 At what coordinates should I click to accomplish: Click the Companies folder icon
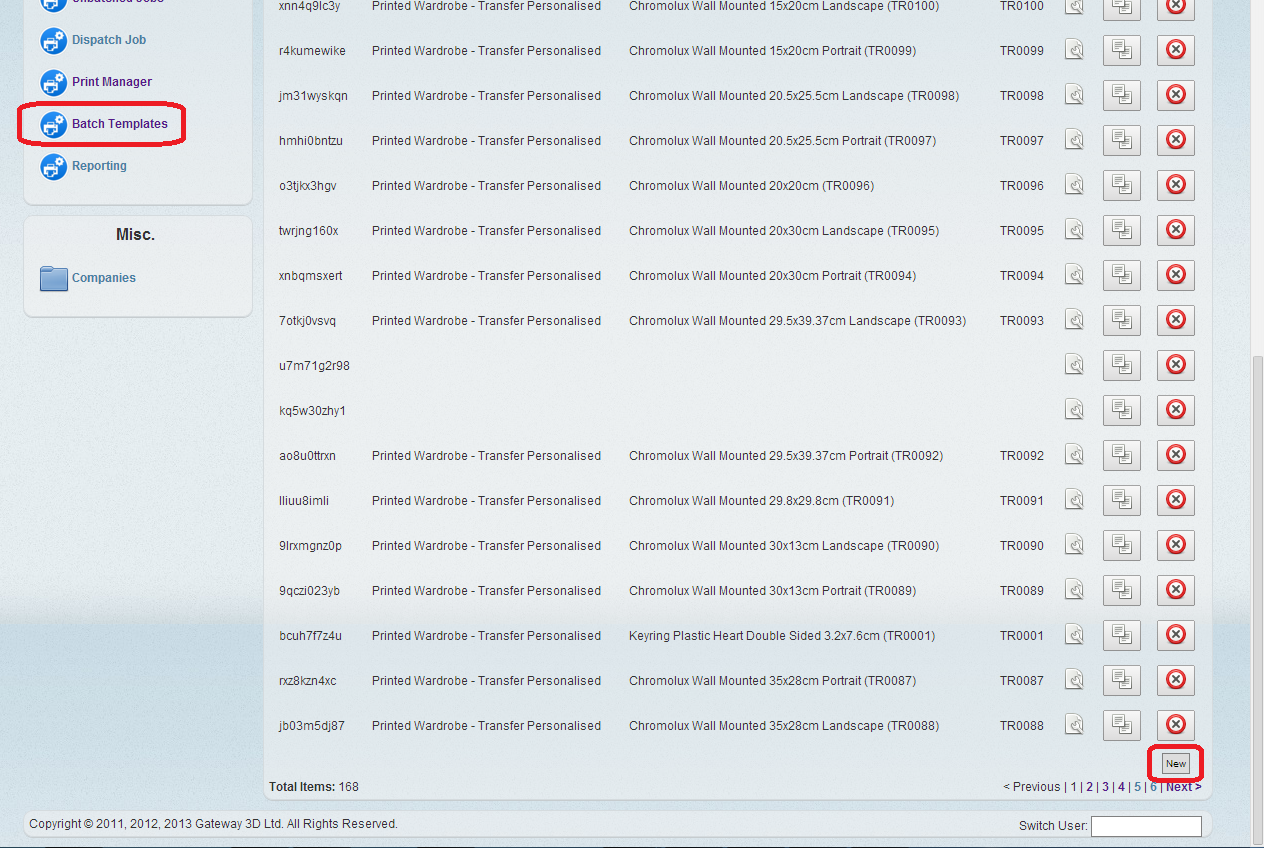[x=54, y=278]
